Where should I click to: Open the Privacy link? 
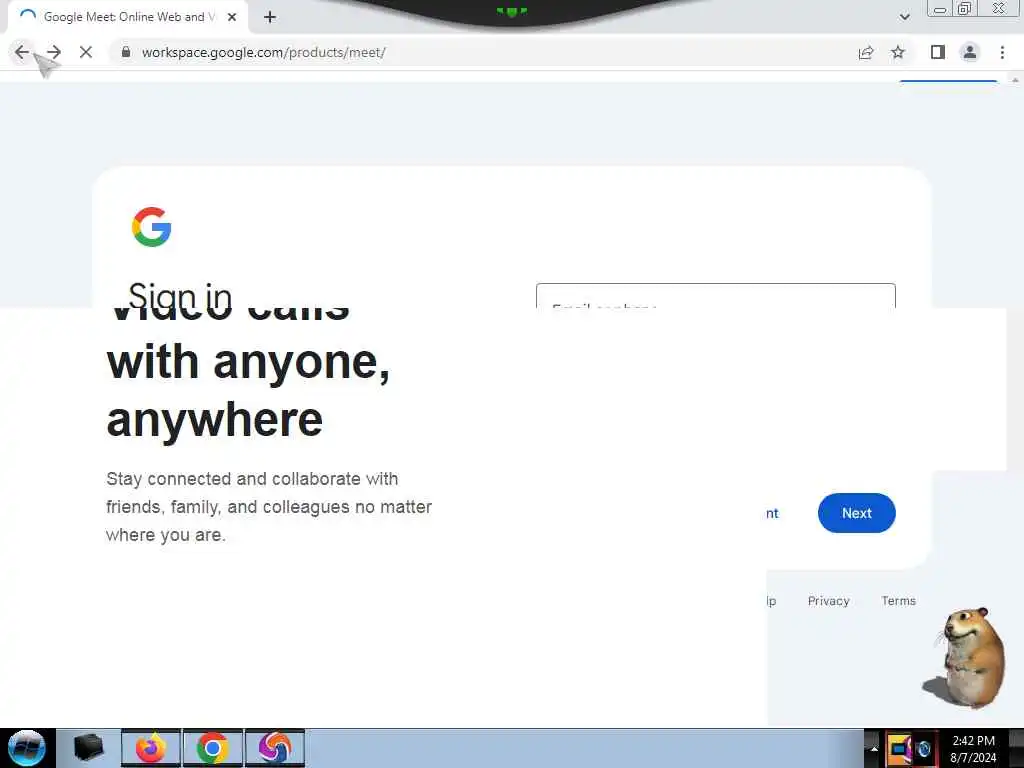click(x=828, y=601)
